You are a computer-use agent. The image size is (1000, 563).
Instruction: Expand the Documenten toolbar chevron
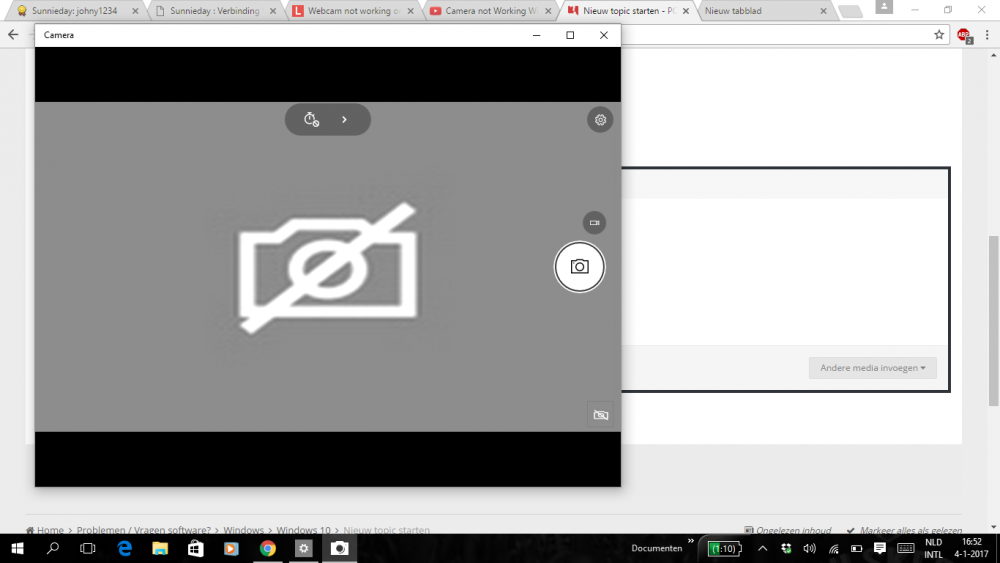tap(691, 541)
